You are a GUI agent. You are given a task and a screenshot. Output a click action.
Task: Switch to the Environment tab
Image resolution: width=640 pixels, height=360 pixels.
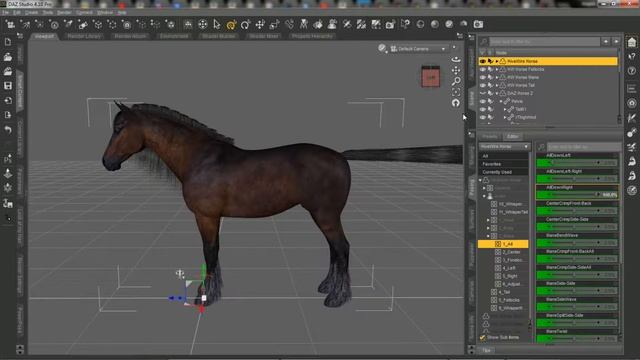(x=174, y=36)
